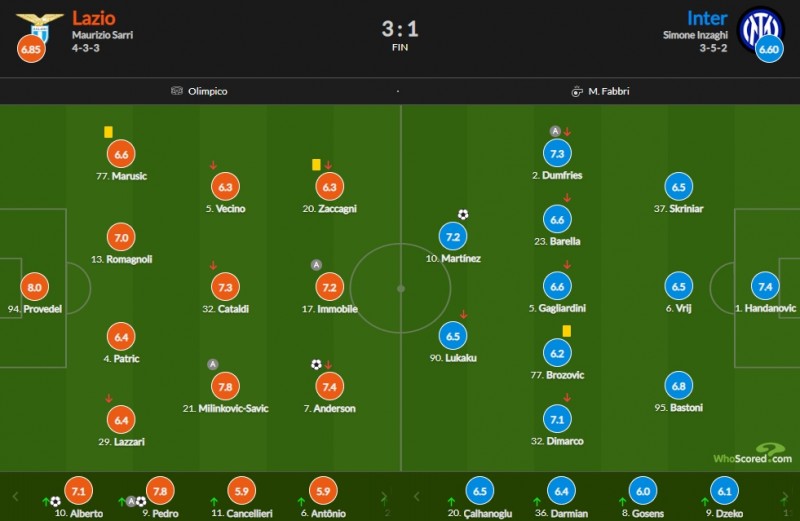Open Maurizio Sarri's manager page
800x521 pixels.
[103, 35]
